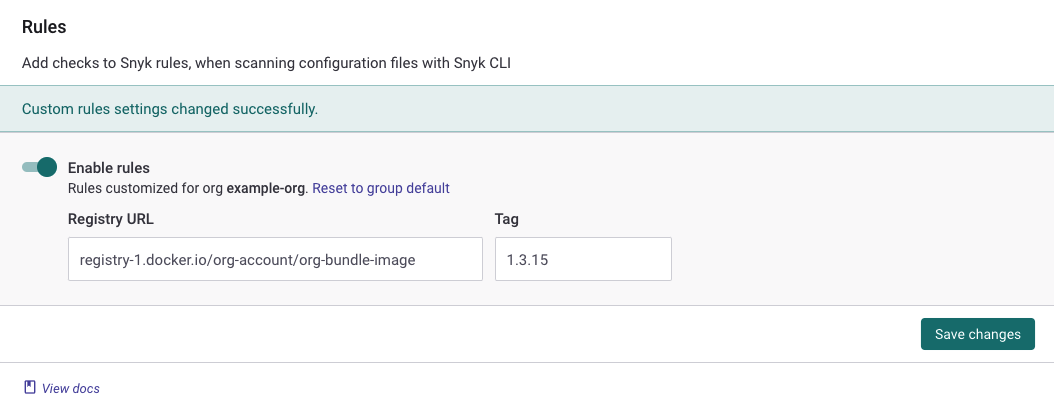Screen dimensions: 1054x411
Task: Click the Tag field label
Action: point(506,218)
